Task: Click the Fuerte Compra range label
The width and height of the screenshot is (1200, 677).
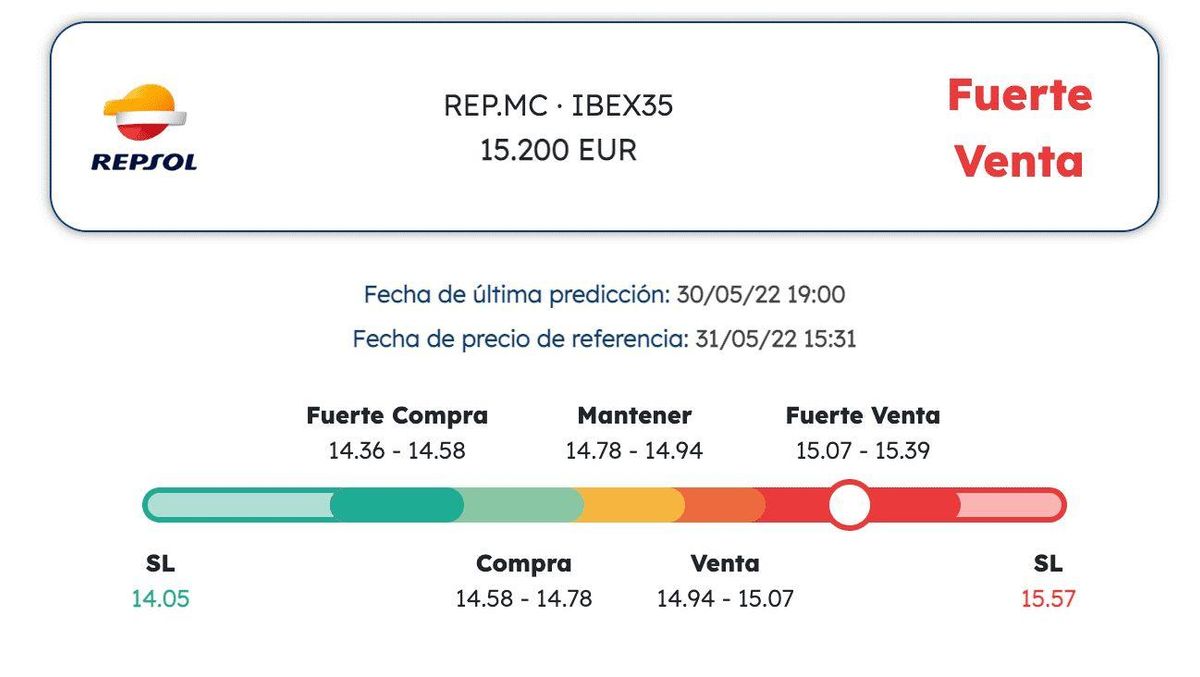Action: (x=397, y=415)
